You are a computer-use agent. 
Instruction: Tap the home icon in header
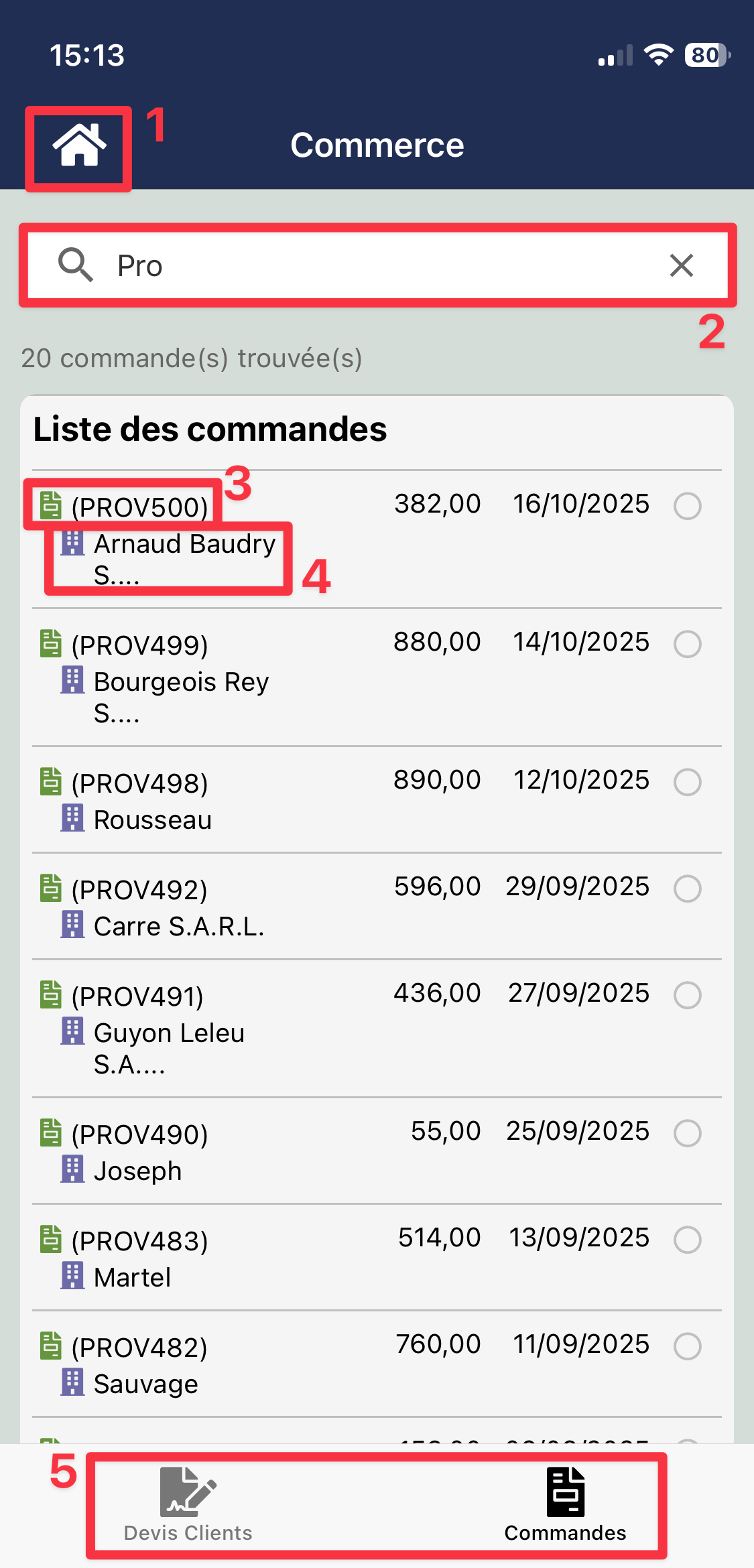(79, 145)
